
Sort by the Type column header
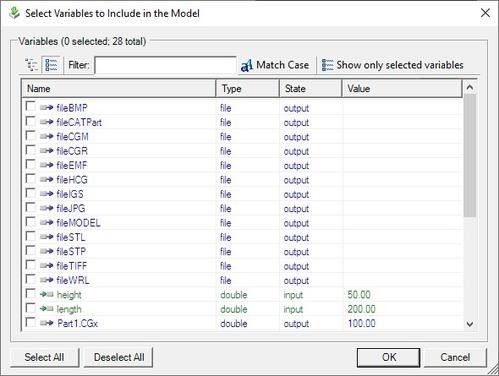[248, 89]
